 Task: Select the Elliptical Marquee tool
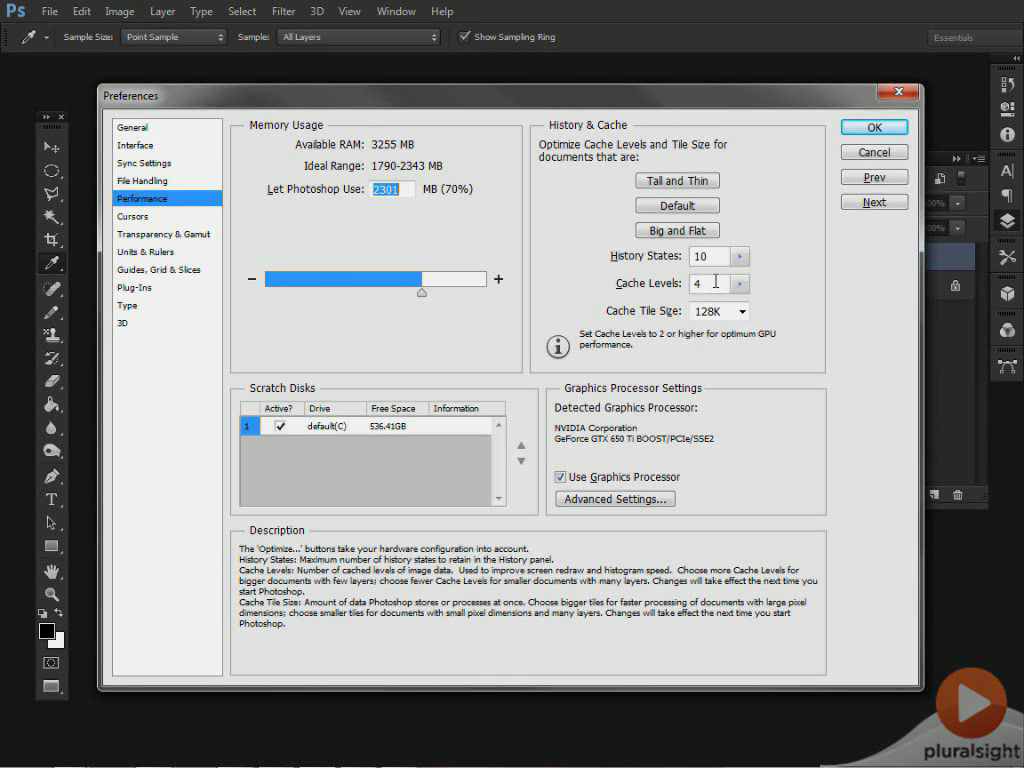click(x=51, y=170)
